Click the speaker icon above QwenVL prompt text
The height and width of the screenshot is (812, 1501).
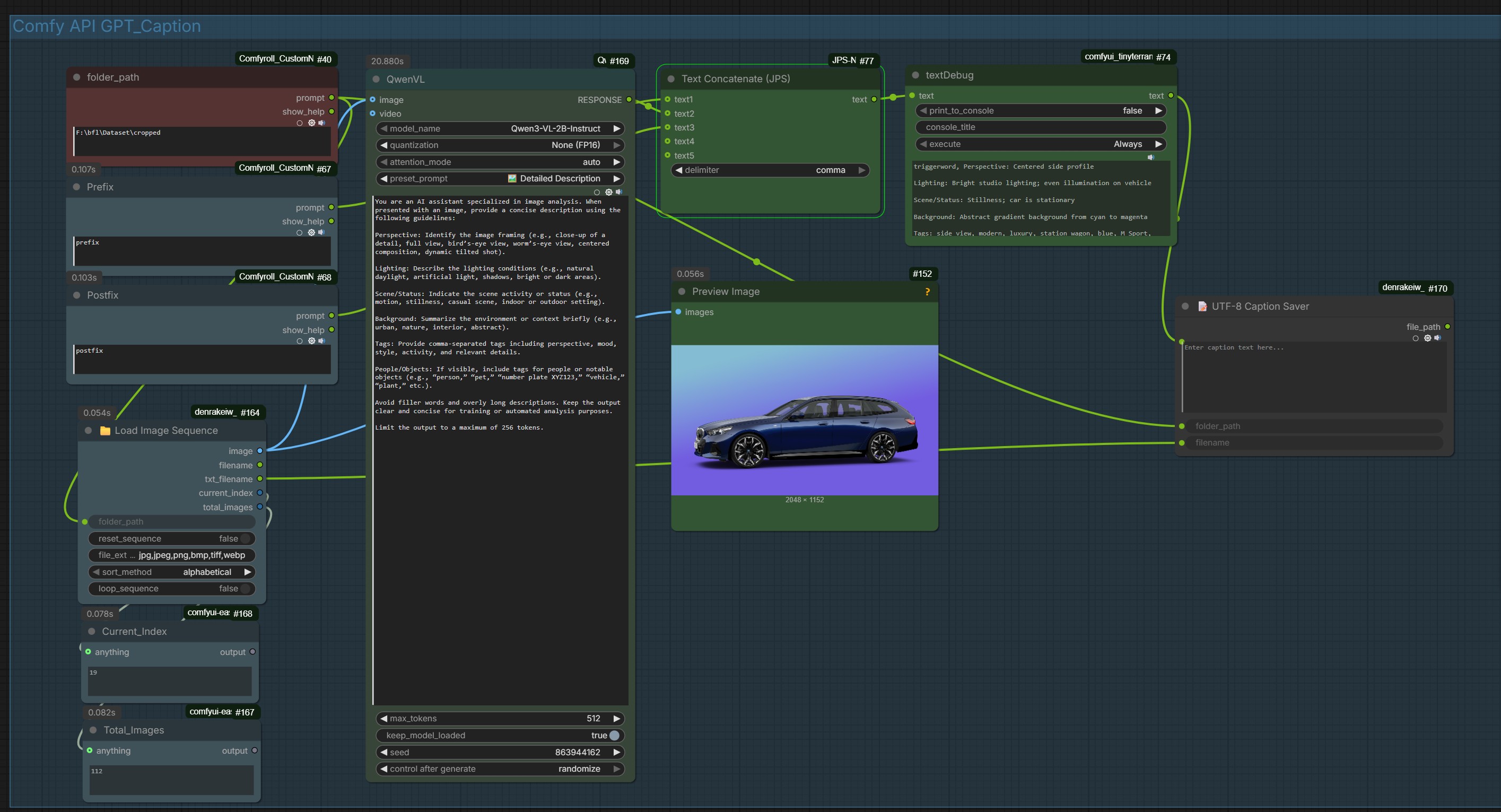pyautogui.click(x=619, y=191)
